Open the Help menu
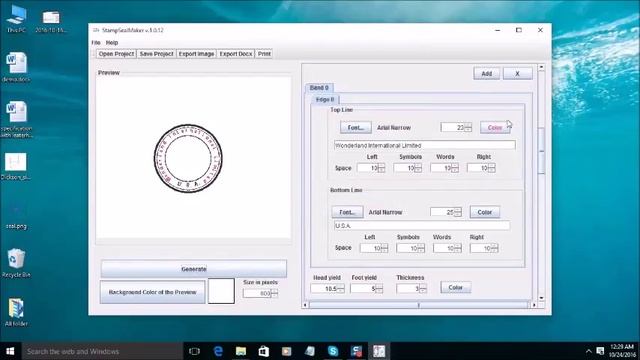 click(x=112, y=42)
